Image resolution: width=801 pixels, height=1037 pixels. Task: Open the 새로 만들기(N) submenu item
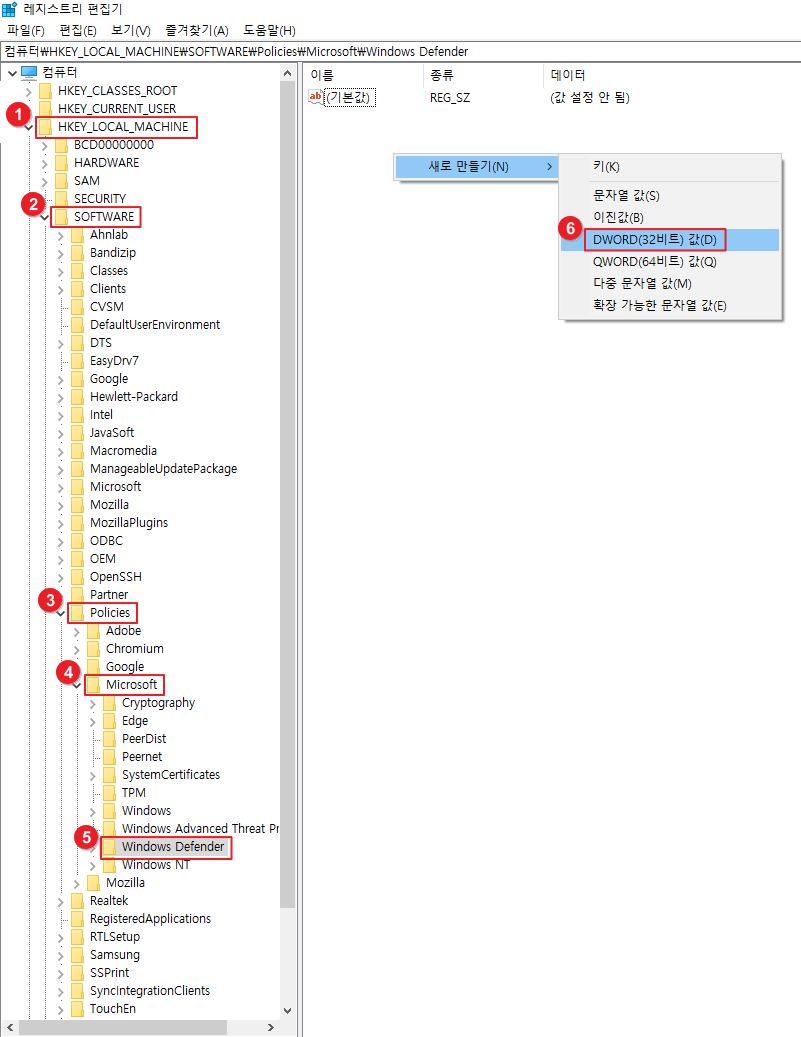[x=476, y=167]
